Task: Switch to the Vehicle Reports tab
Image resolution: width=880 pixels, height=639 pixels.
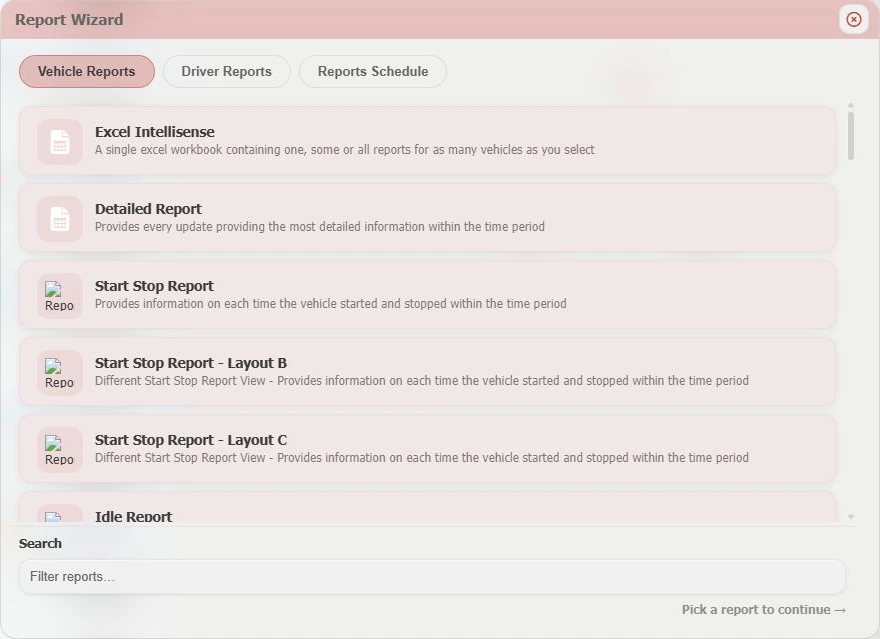Action: [x=86, y=71]
